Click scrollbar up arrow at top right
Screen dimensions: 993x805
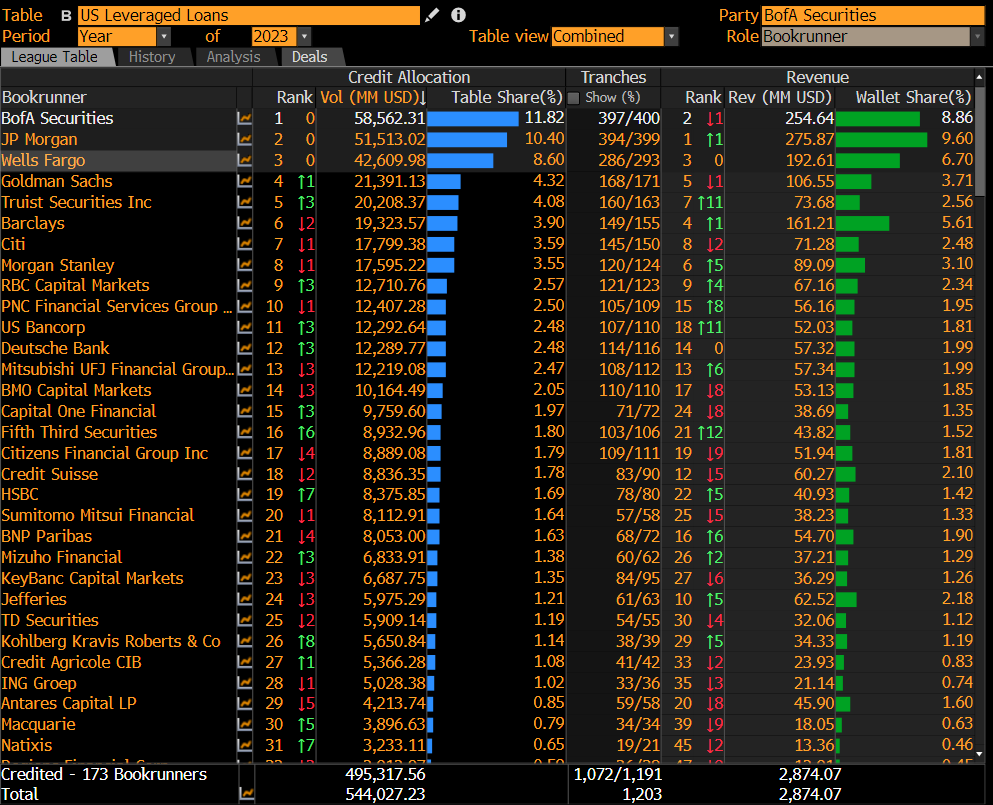[979, 77]
